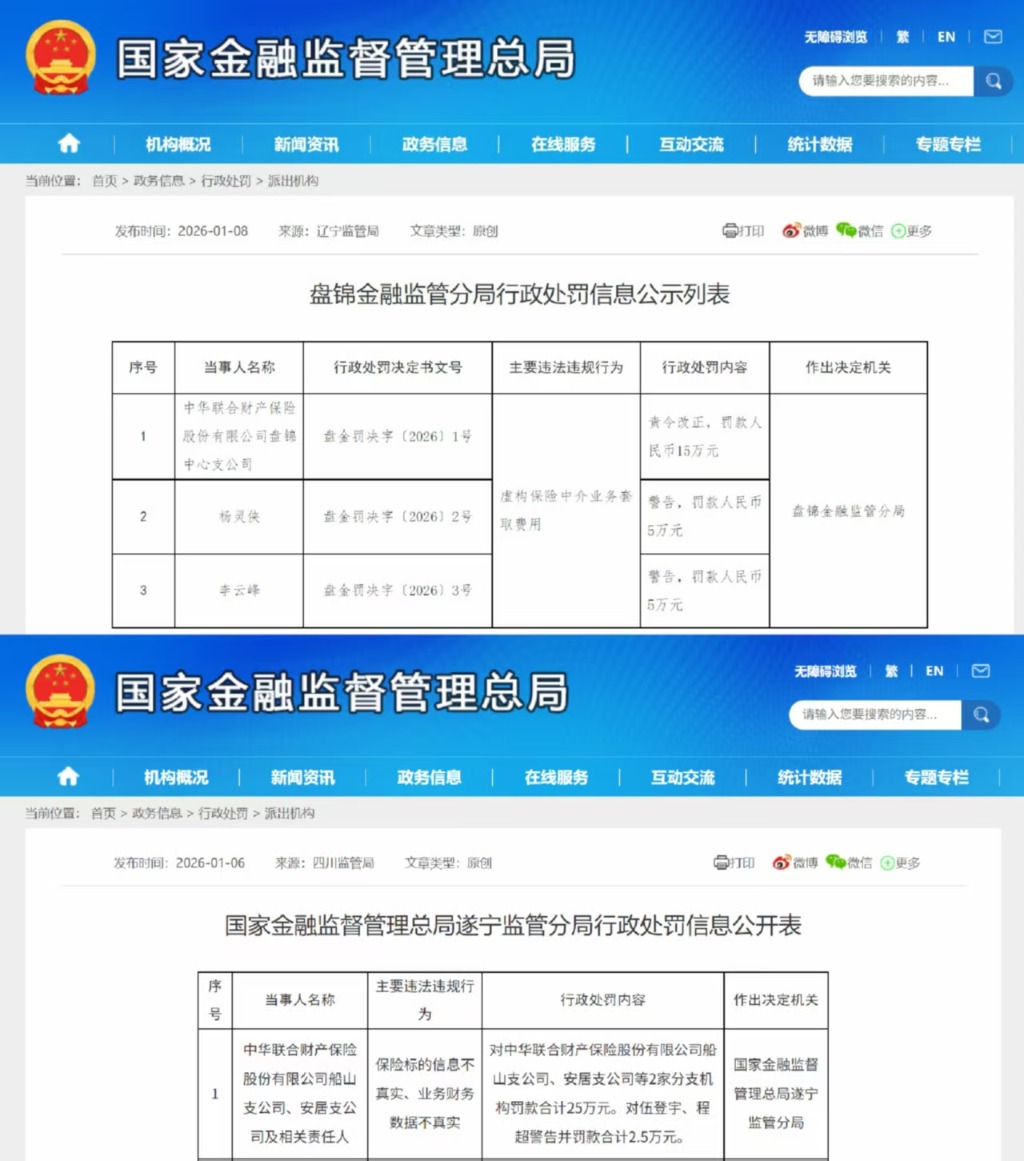Open 专题专栏 in the bottom page's navigation bar
The width and height of the screenshot is (1024, 1161).
click(936, 777)
